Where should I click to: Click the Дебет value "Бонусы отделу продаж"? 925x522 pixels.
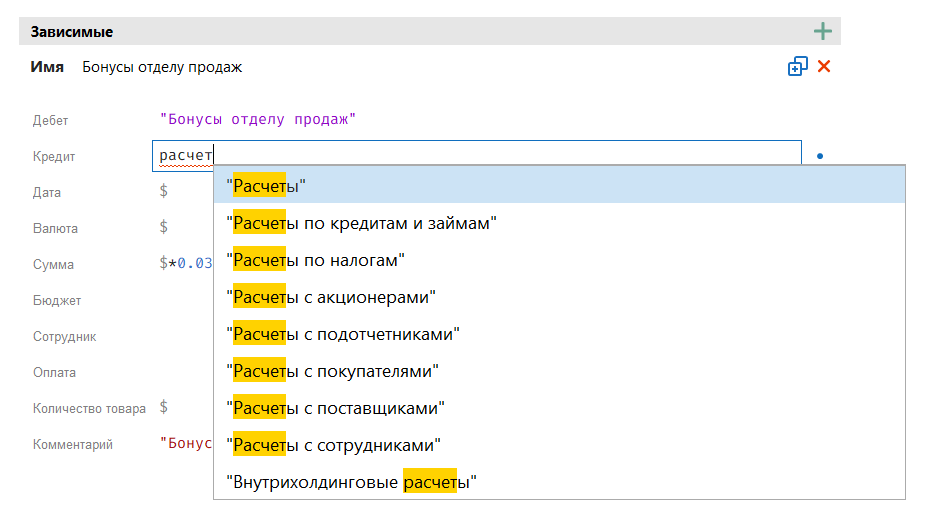[x=258, y=119]
